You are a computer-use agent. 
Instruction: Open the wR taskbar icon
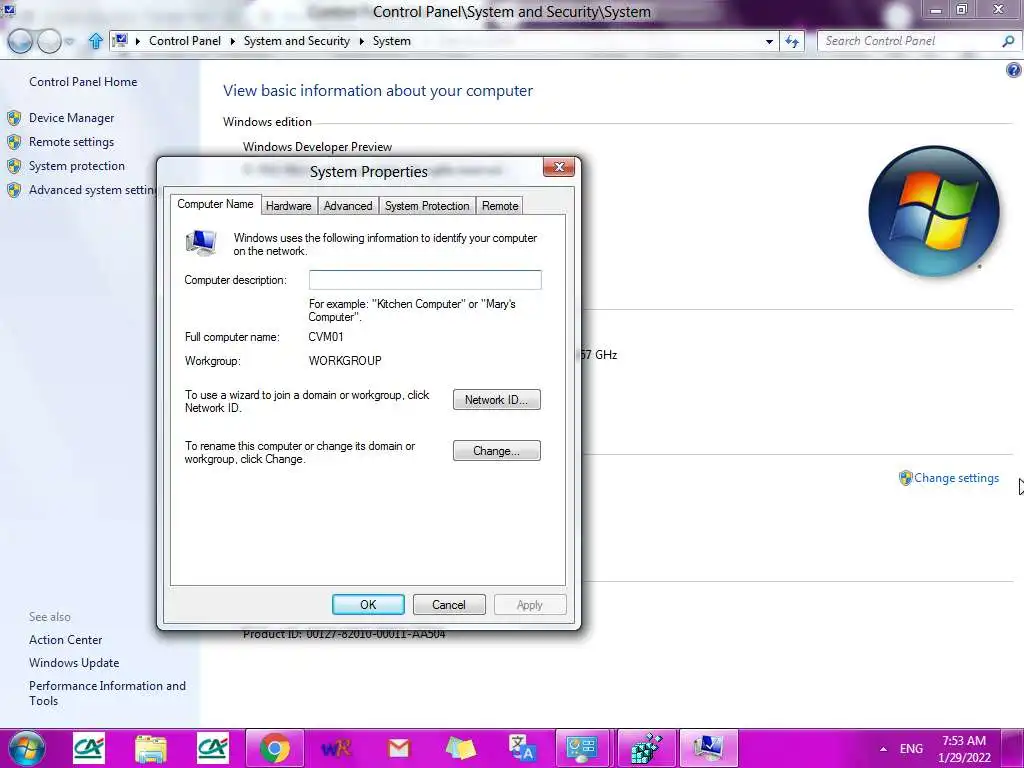tap(336, 748)
